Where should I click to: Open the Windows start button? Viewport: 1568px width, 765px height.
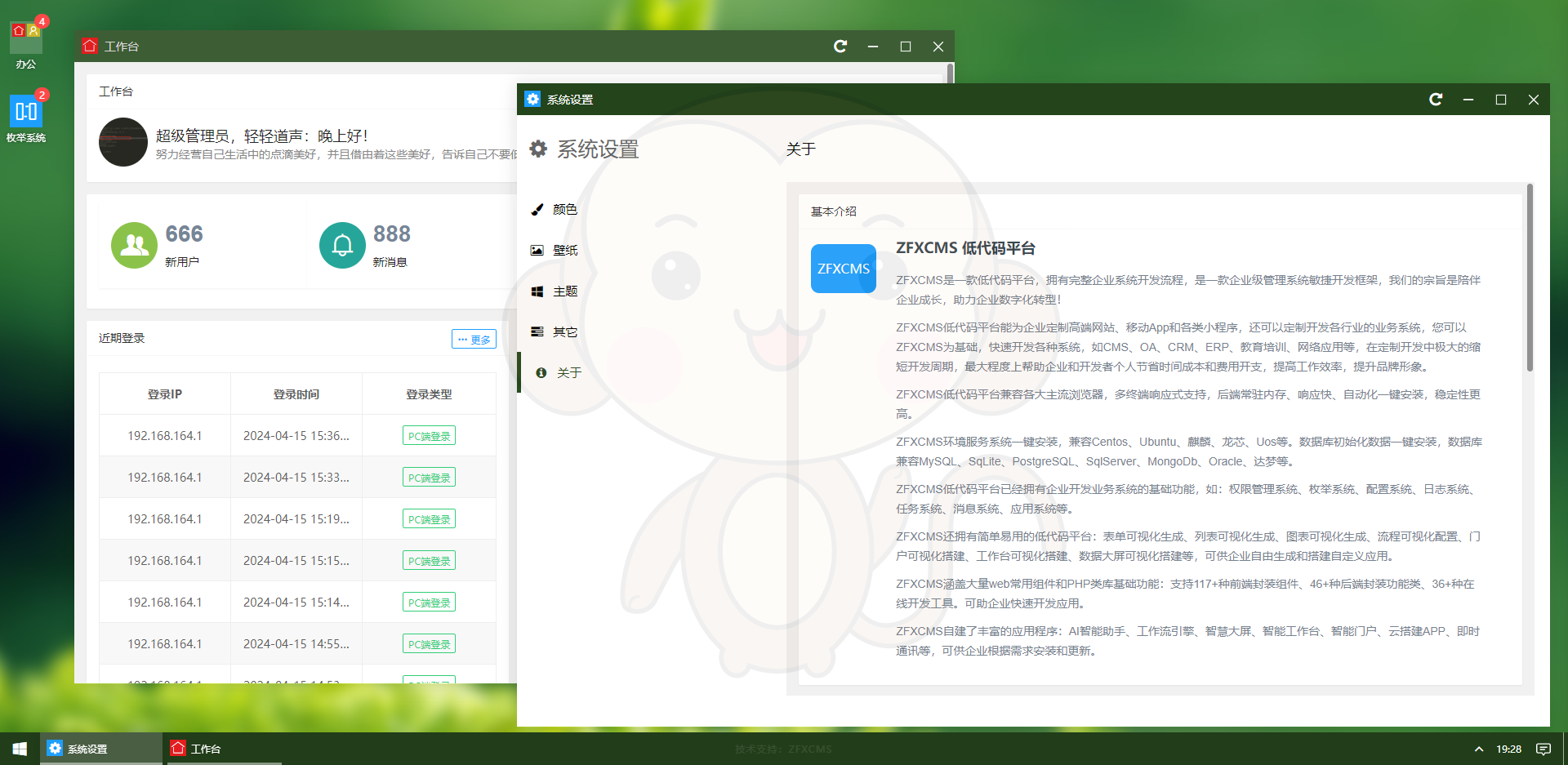(20, 749)
